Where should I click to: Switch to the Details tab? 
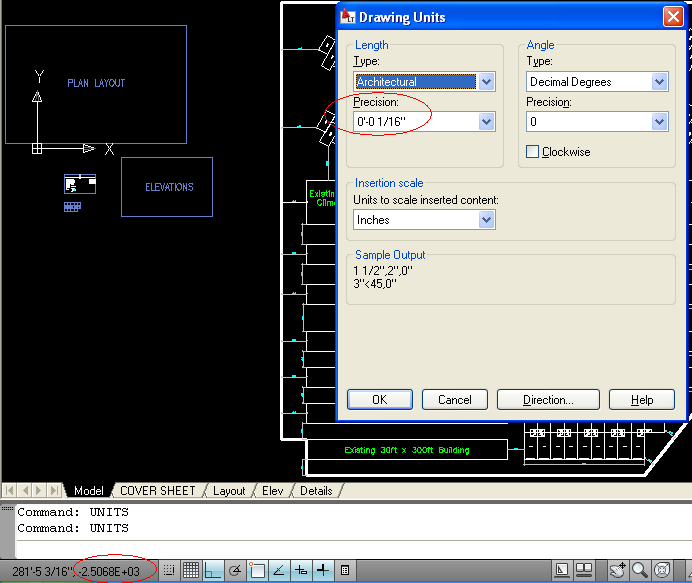click(316, 491)
